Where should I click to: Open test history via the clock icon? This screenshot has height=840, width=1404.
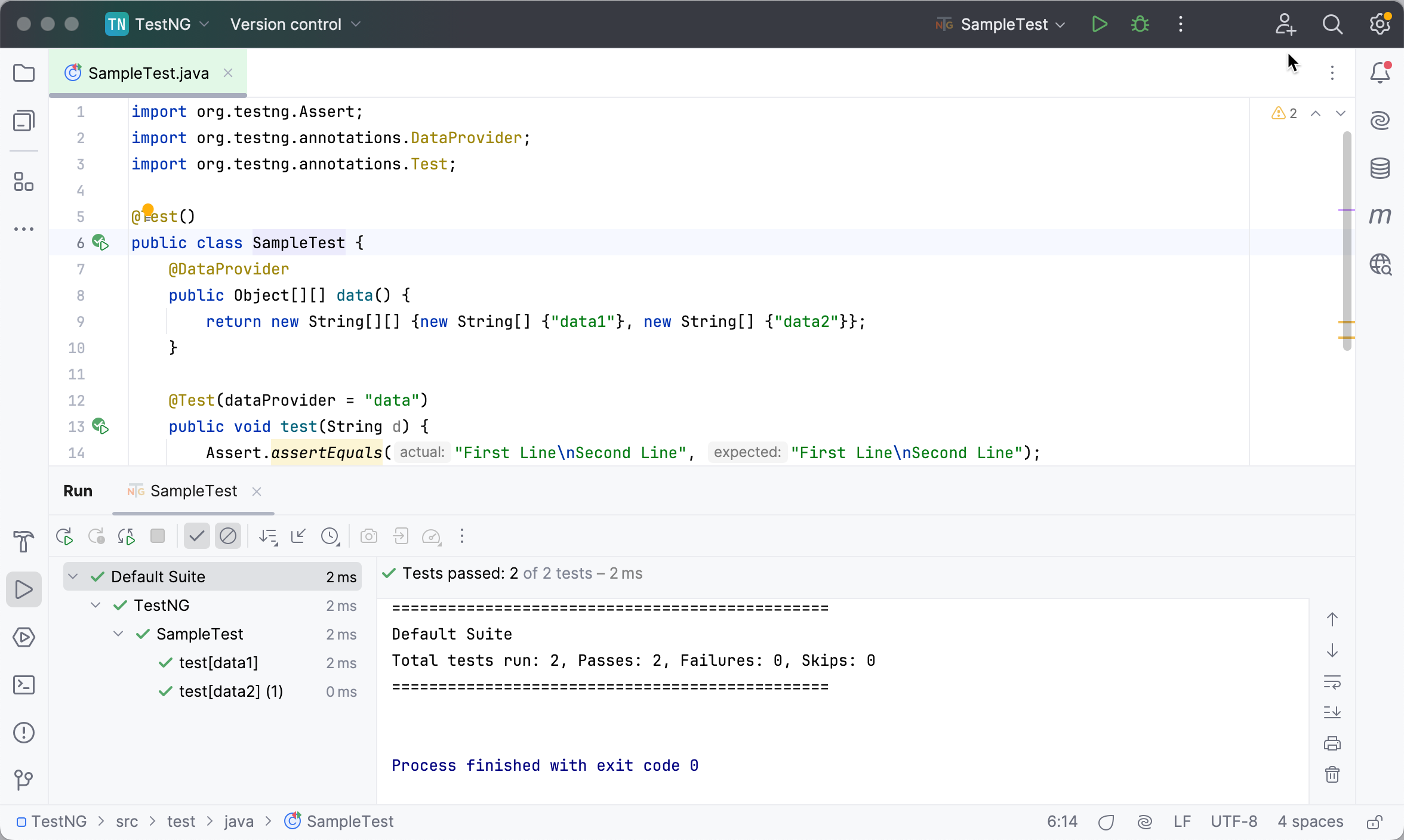(330, 536)
